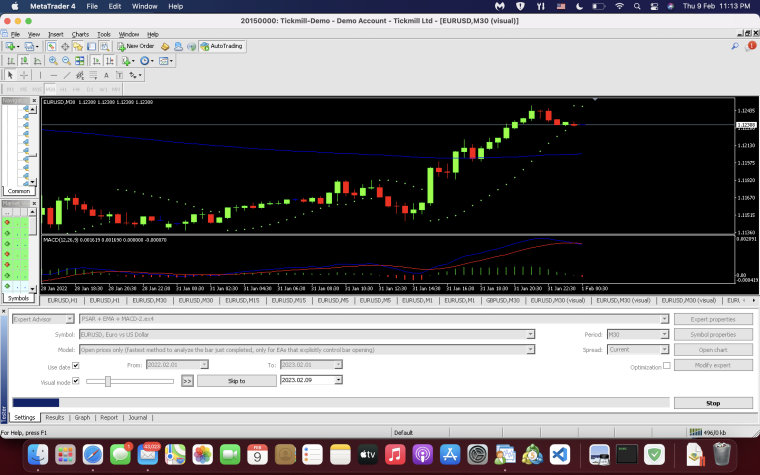Select the Crosshair tool
Image resolution: width=760 pixels, height=475 pixels.
[24, 75]
